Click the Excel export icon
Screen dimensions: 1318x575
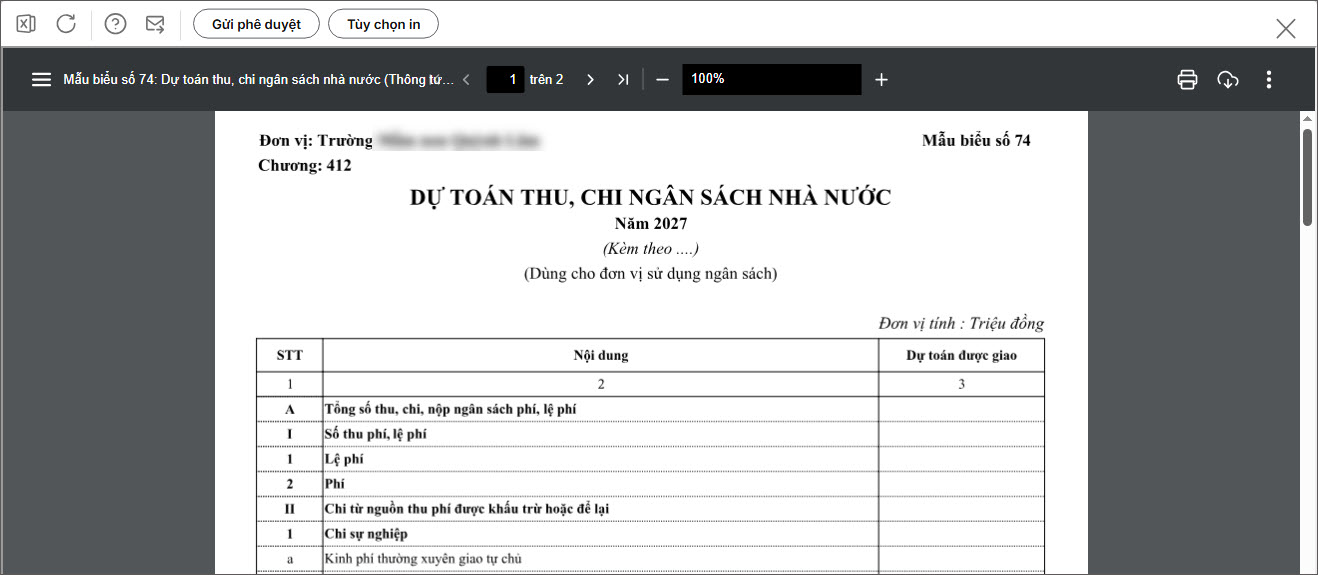(x=26, y=24)
